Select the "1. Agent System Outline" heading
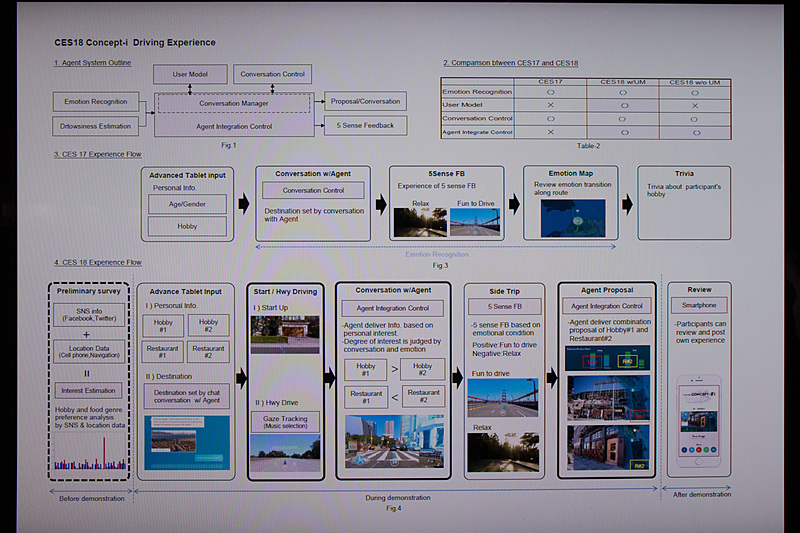The width and height of the screenshot is (800, 533). pyautogui.click(x=93, y=63)
